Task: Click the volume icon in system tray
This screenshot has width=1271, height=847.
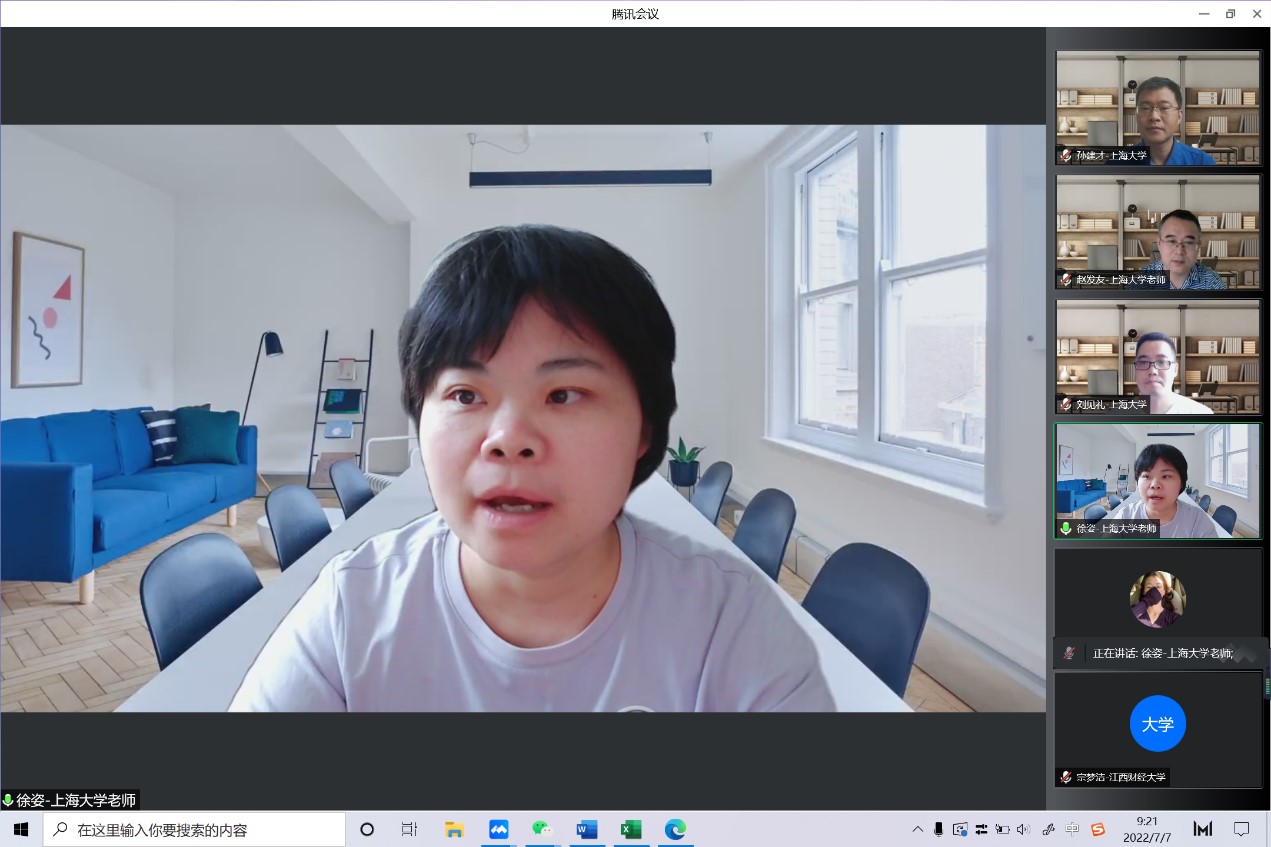Action: coord(1023,829)
